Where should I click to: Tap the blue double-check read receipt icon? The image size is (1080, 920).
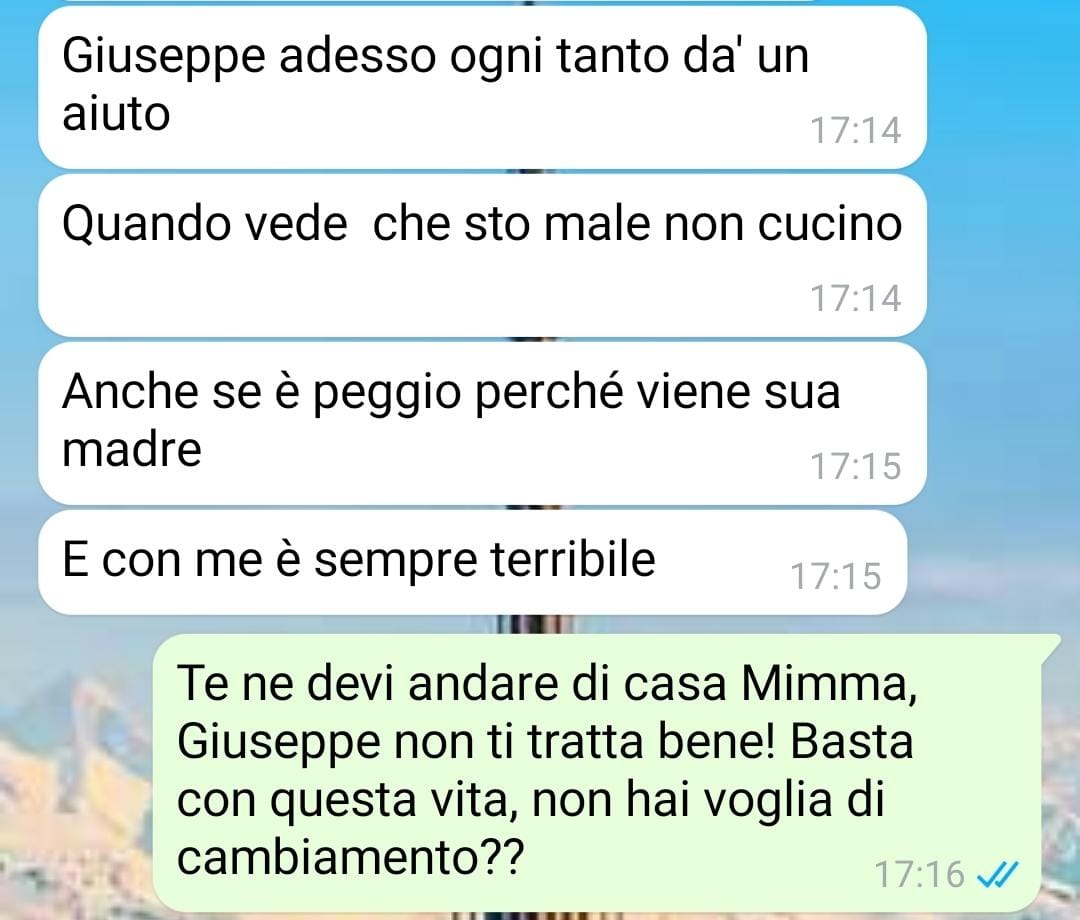(997, 875)
